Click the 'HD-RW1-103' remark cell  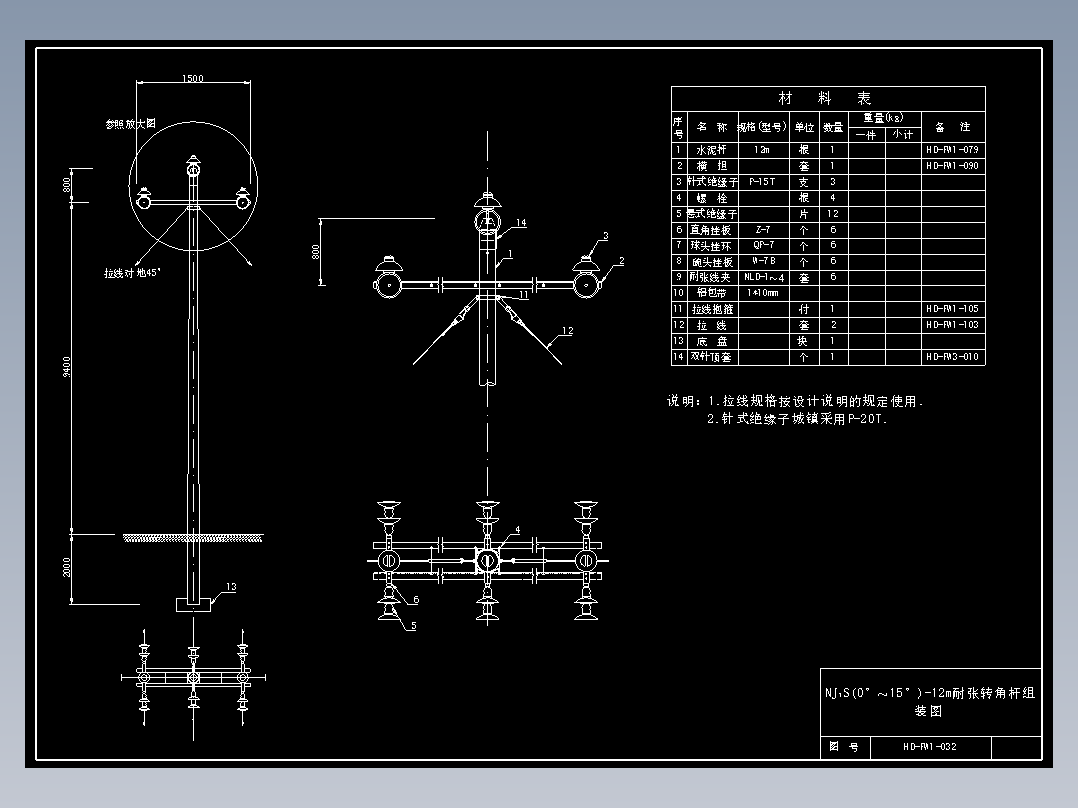coord(952,325)
